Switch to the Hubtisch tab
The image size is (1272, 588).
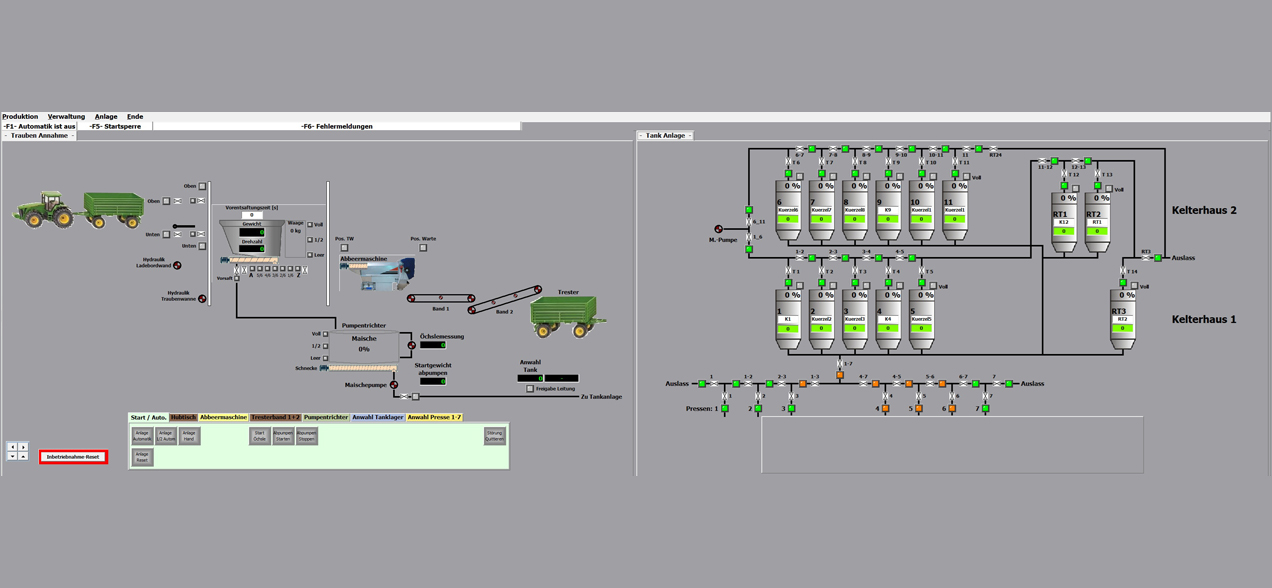pyautogui.click(x=183, y=417)
